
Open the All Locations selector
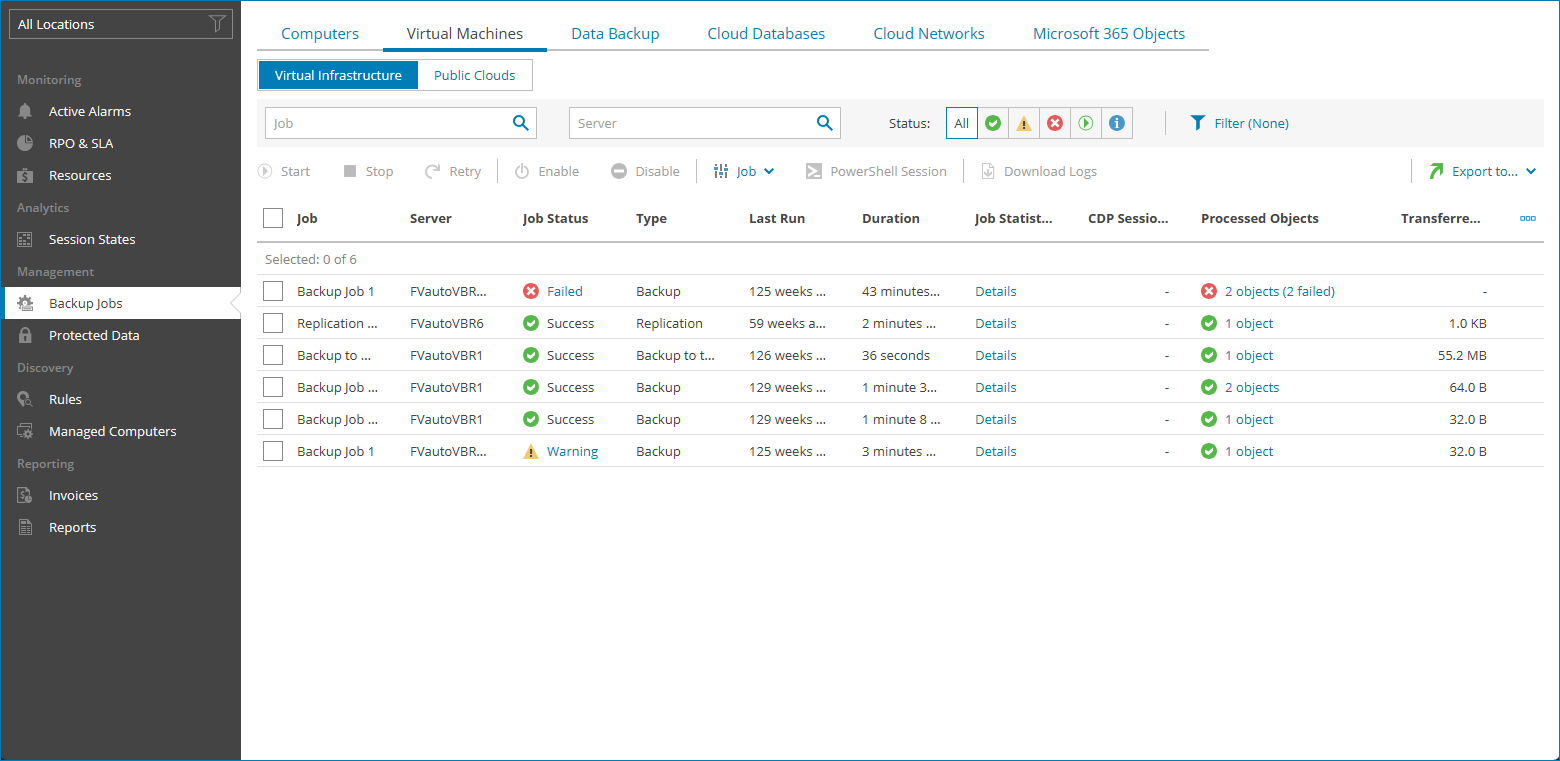click(x=121, y=24)
